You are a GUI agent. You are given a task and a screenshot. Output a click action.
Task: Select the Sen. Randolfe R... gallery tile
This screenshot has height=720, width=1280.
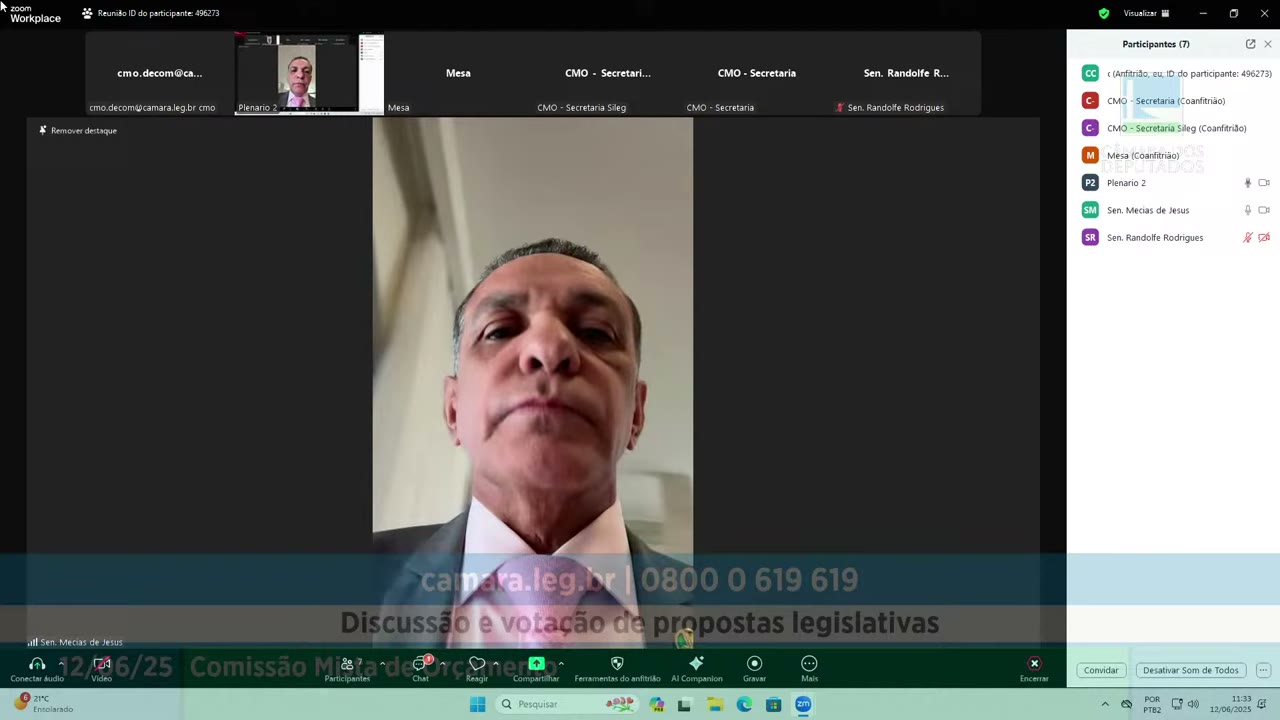click(906, 74)
